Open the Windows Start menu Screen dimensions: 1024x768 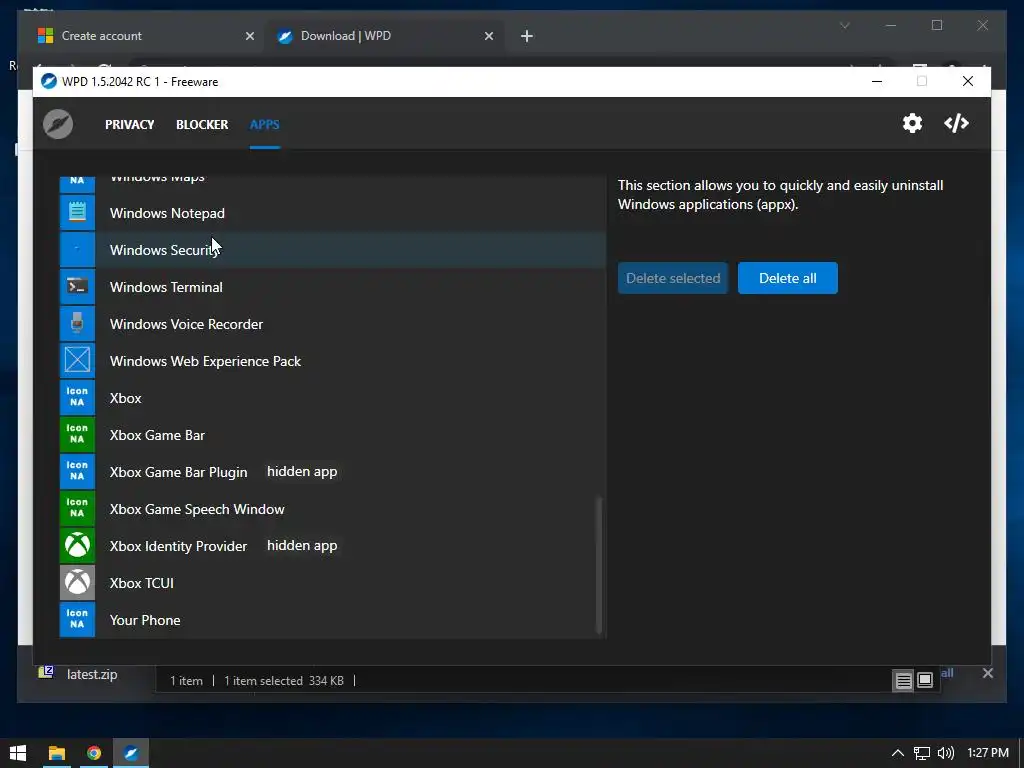click(x=18, y=753)
